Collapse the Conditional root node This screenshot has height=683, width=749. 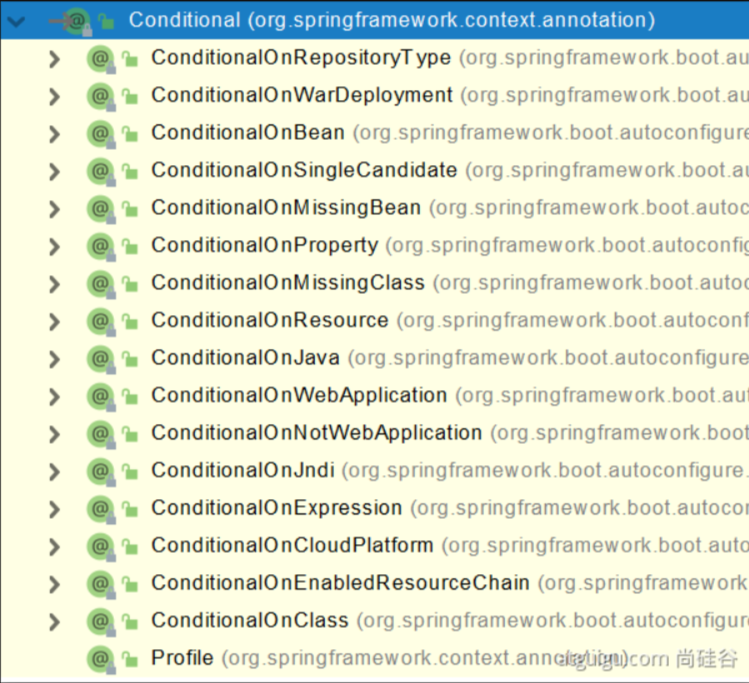click(16, 21)
